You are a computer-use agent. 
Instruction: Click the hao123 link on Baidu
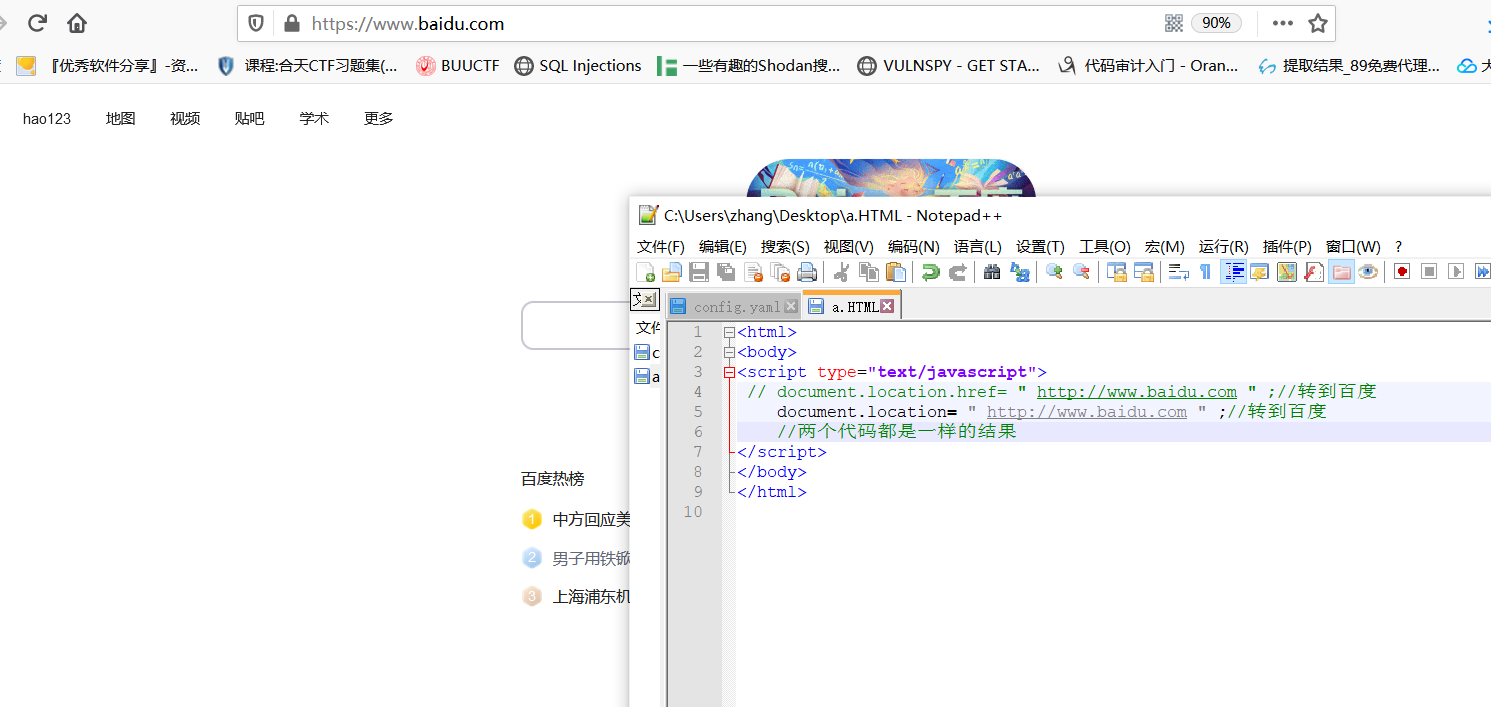point(47,118)
